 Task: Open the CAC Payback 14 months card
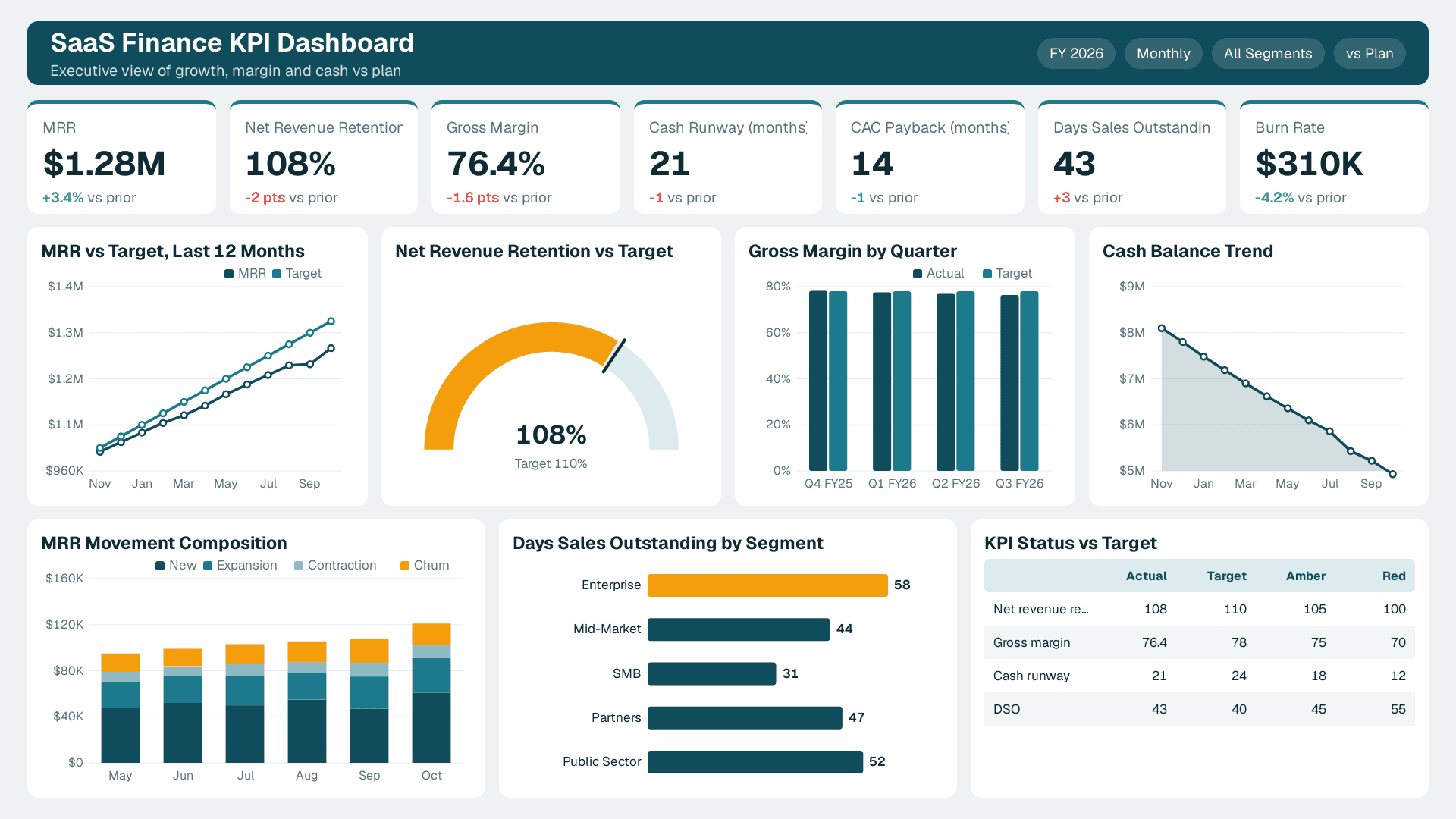[x=930, y=158]
